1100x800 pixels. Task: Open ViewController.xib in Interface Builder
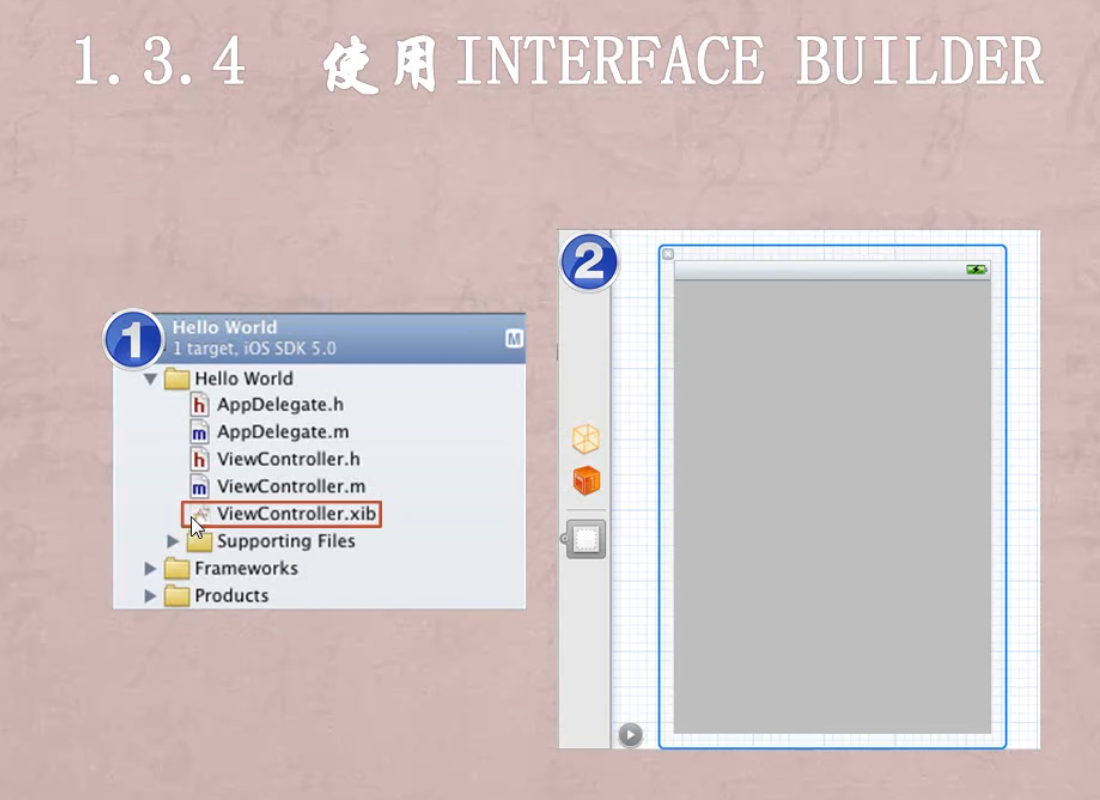[x=281, y=514]
